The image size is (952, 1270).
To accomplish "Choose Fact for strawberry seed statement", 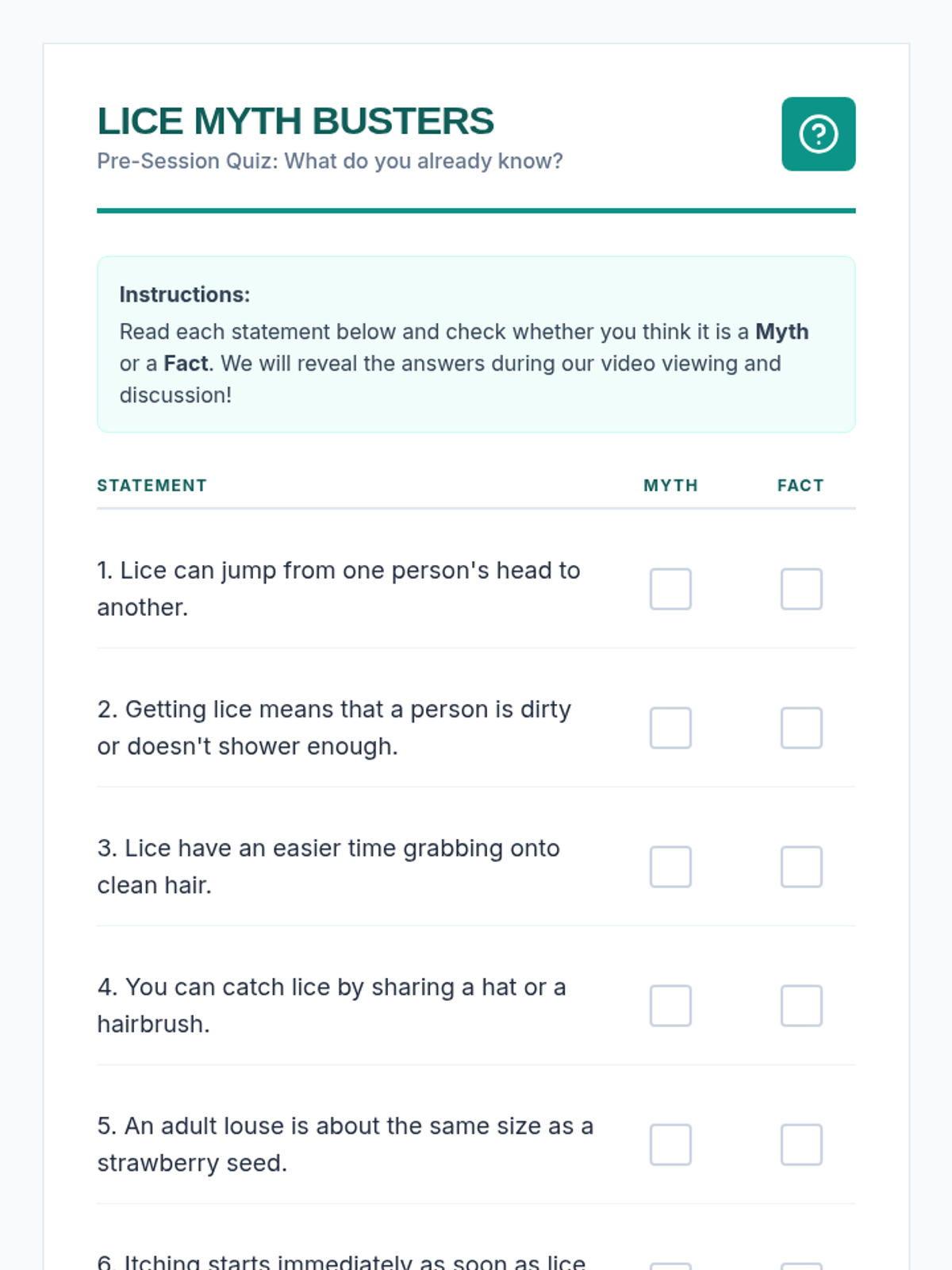I will coord(801,1145).
